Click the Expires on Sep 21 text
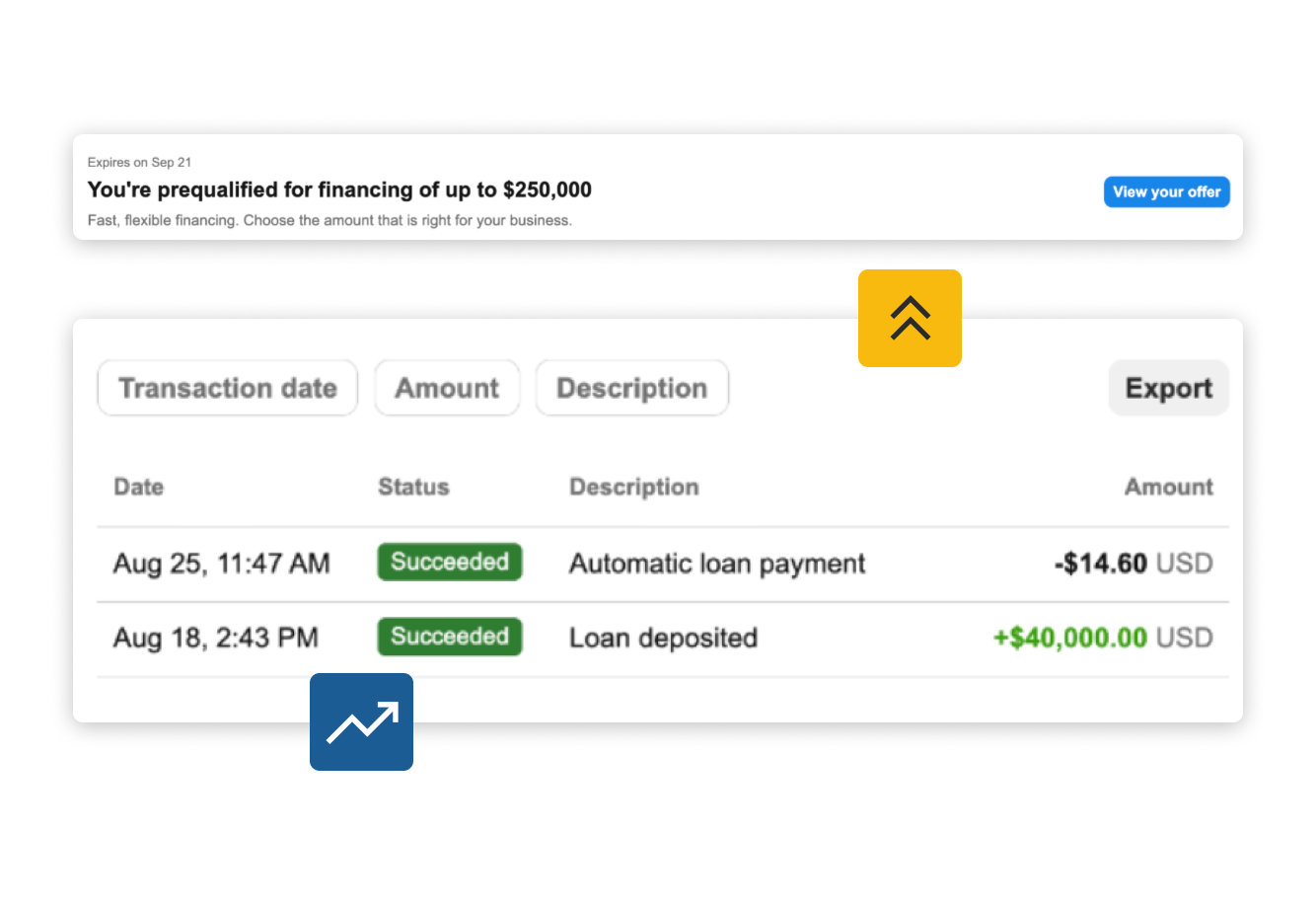Screen dimensions: 1316x905 pyautogui.click(x=139, y=162)
